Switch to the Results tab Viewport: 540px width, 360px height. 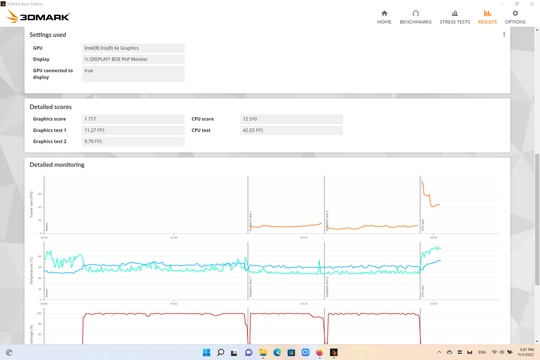[487, 17]
